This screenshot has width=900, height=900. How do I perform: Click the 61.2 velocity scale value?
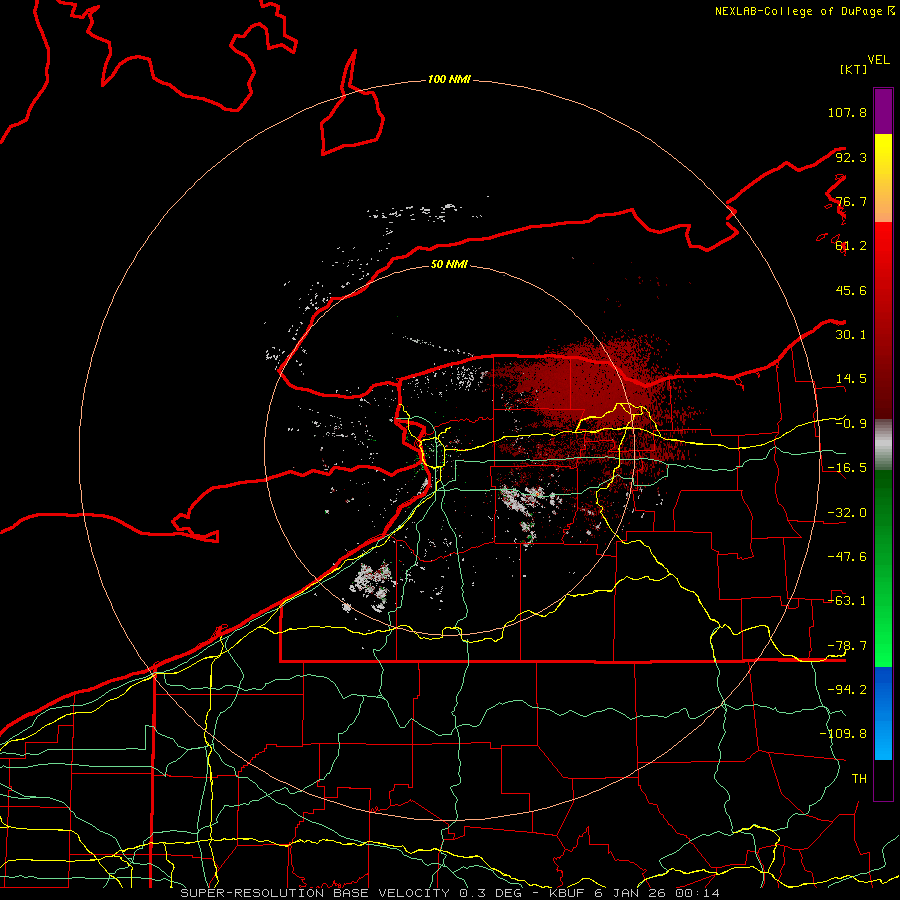851,246
